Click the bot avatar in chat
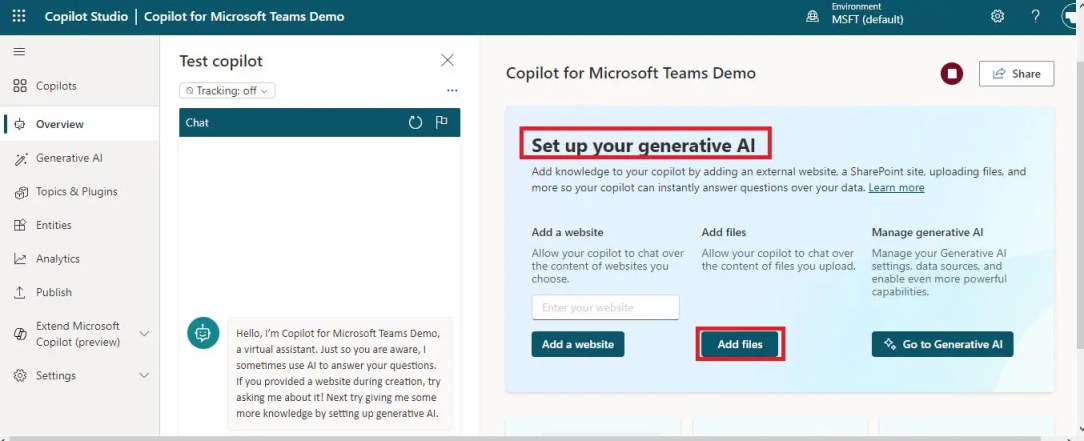Image resolution: width=1084 pixels, height=441 pixels. pos(203,333)
